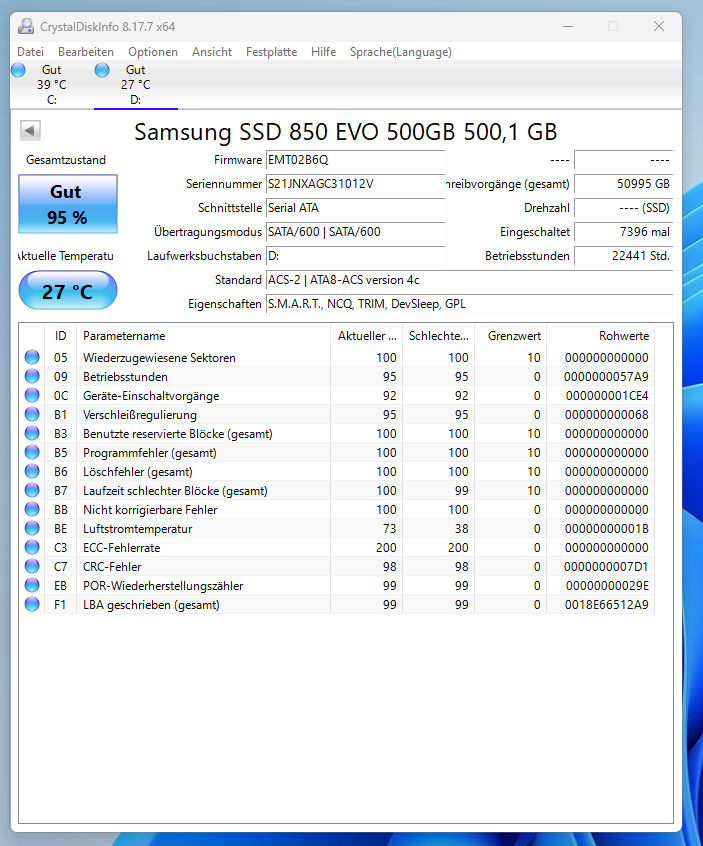
Task: Click parameter name Luftstromtemperatur
Action: tap(138, 529)
